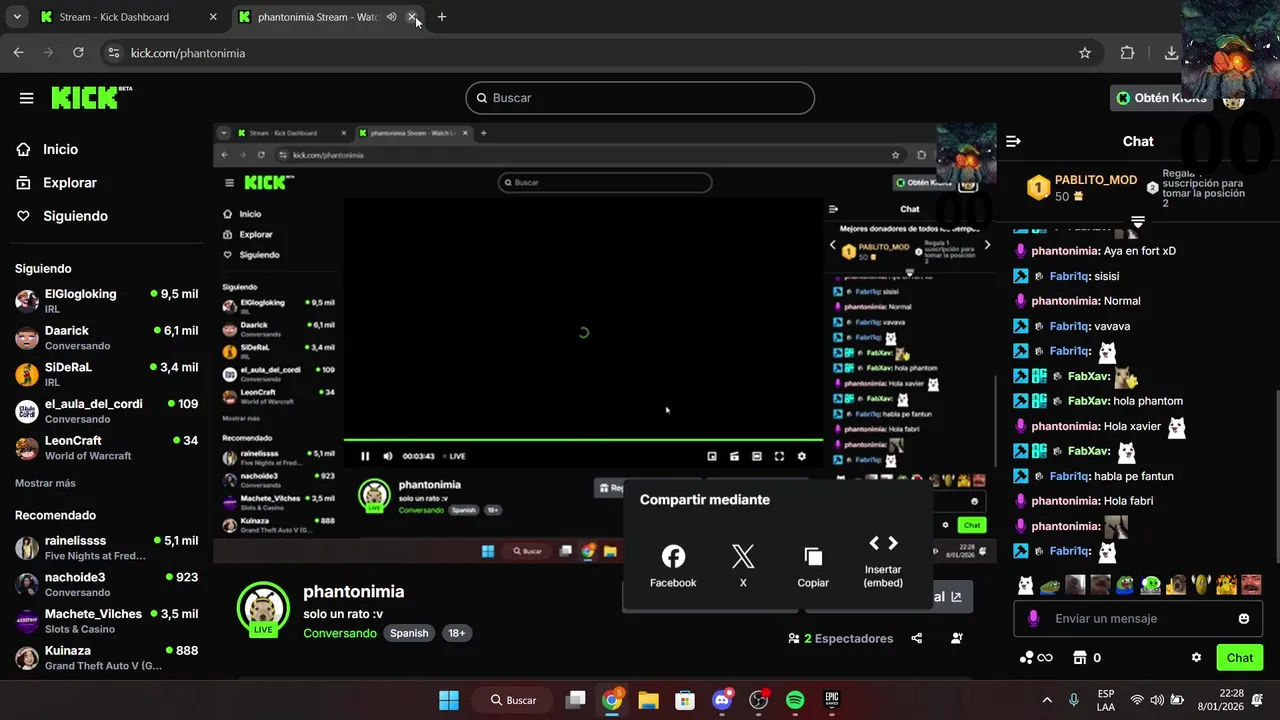The height and width of the screenshot is (720, 1280).
Task: Mute the phantonimia Stream tab audio
Action: pyautogui.click(x=391, y=17)
